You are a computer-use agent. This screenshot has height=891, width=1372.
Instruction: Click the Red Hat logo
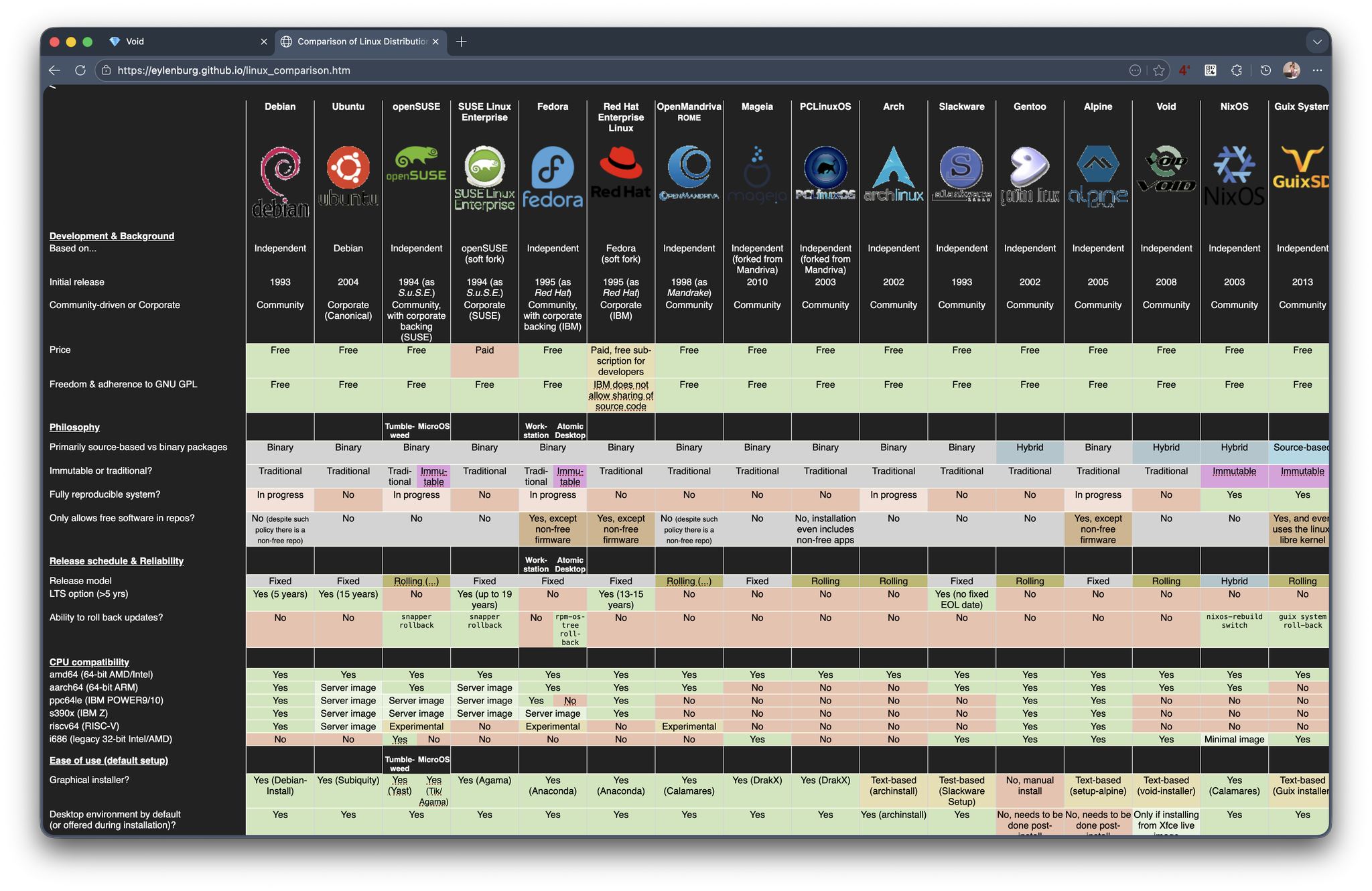click(x=621, y=173)
